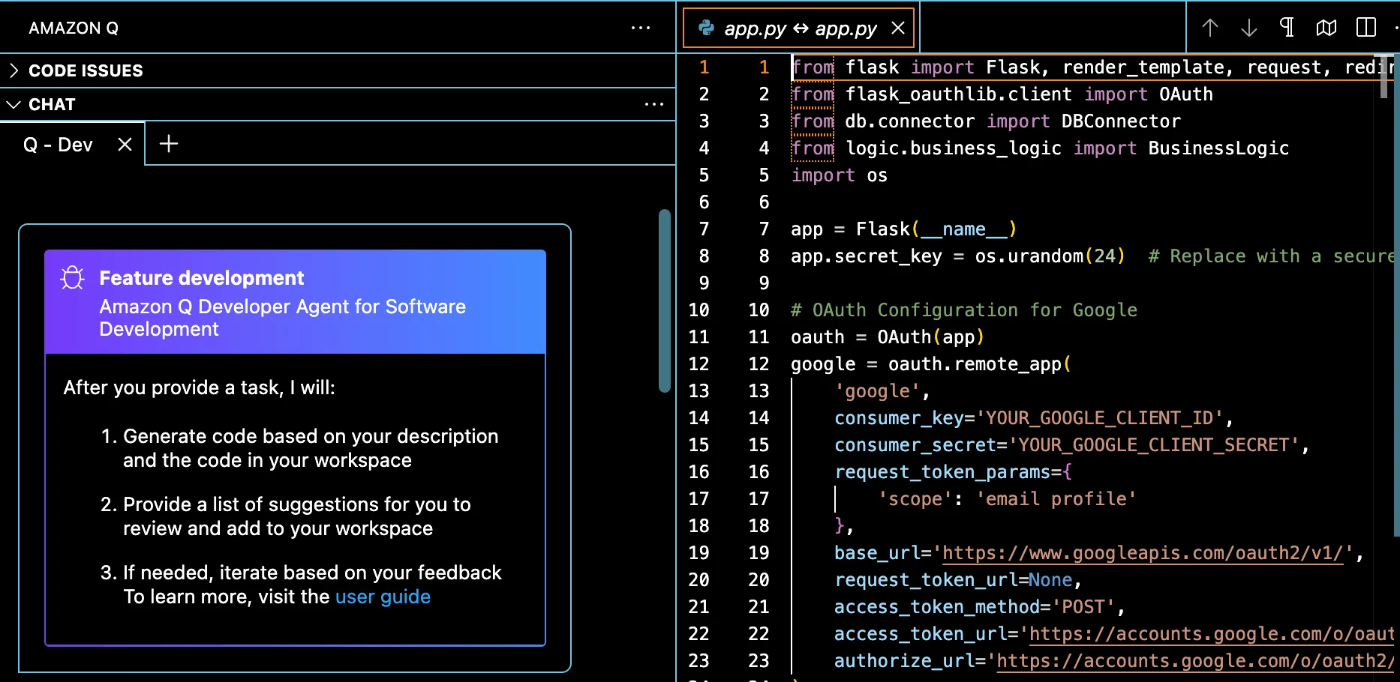The image size is (1400, 682).
Task: Close the Q - Dev chat tab
Action: pos(125,145)
